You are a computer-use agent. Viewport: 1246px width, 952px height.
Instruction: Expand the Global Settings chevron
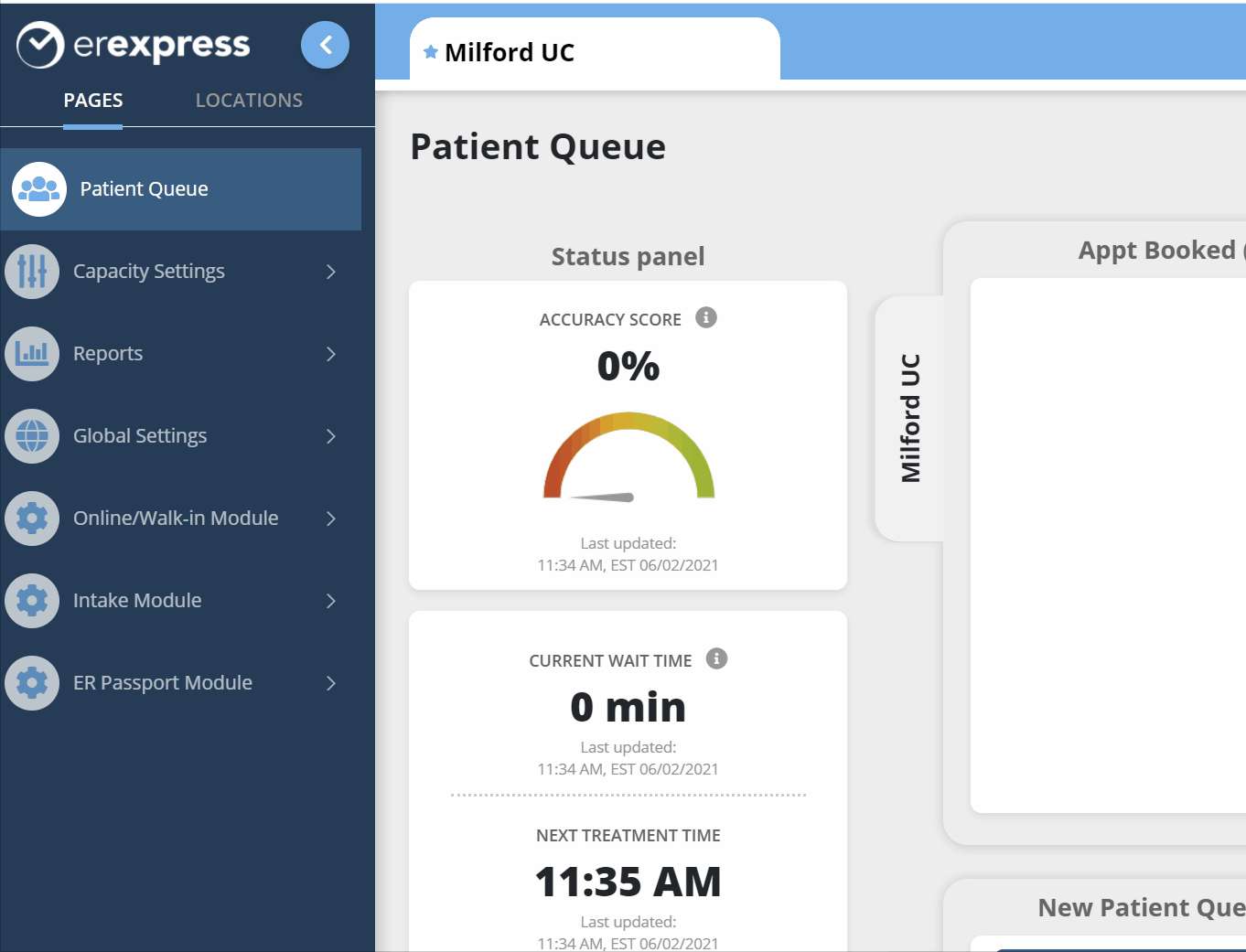tap(331, 436)
